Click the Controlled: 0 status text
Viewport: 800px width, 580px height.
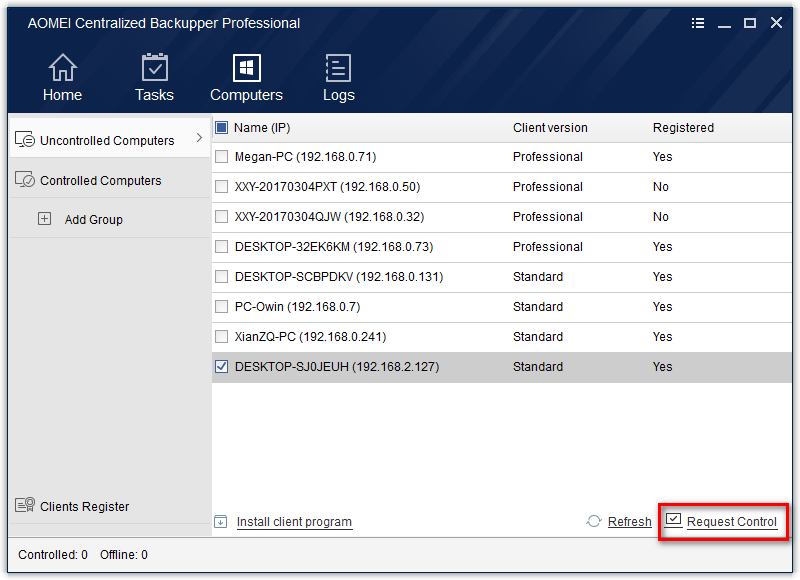click(53, 554)
